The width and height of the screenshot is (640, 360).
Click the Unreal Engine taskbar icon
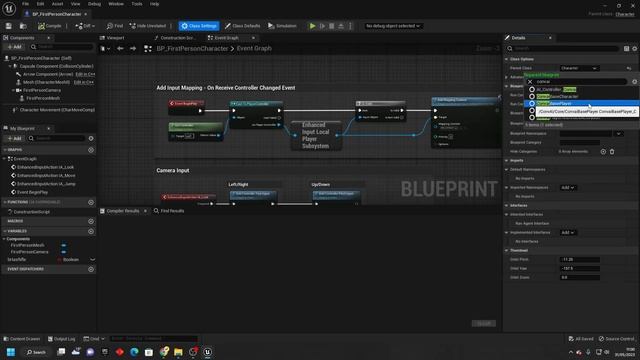point(207,352)
